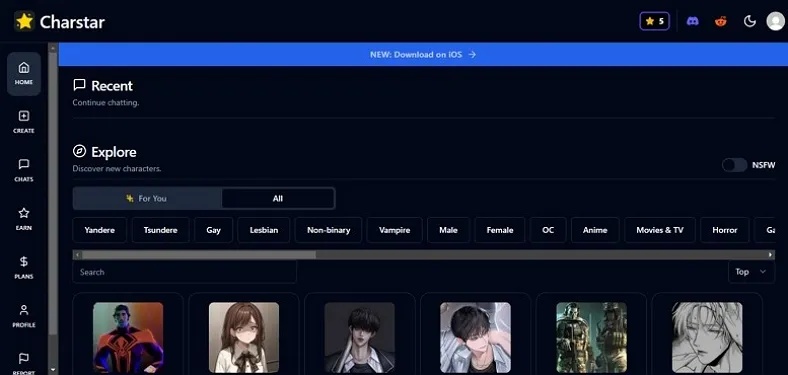Filter by Horror tag
This screenshot has height=375, width=788.
[725, 230]
